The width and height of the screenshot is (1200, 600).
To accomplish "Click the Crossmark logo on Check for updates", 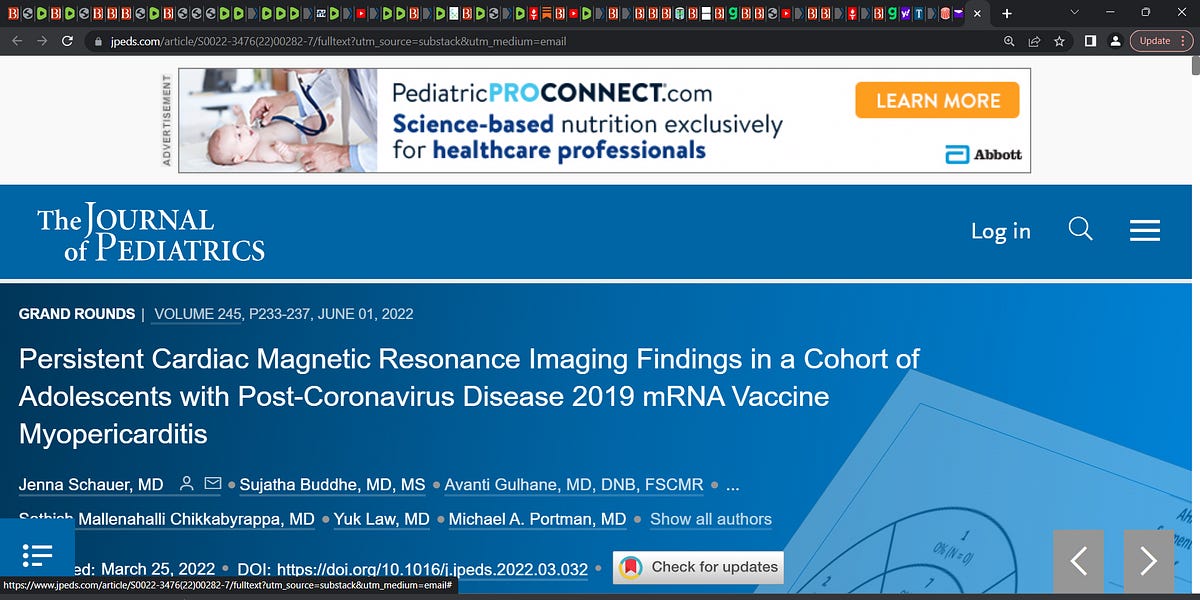I will [x=632, y=567].
